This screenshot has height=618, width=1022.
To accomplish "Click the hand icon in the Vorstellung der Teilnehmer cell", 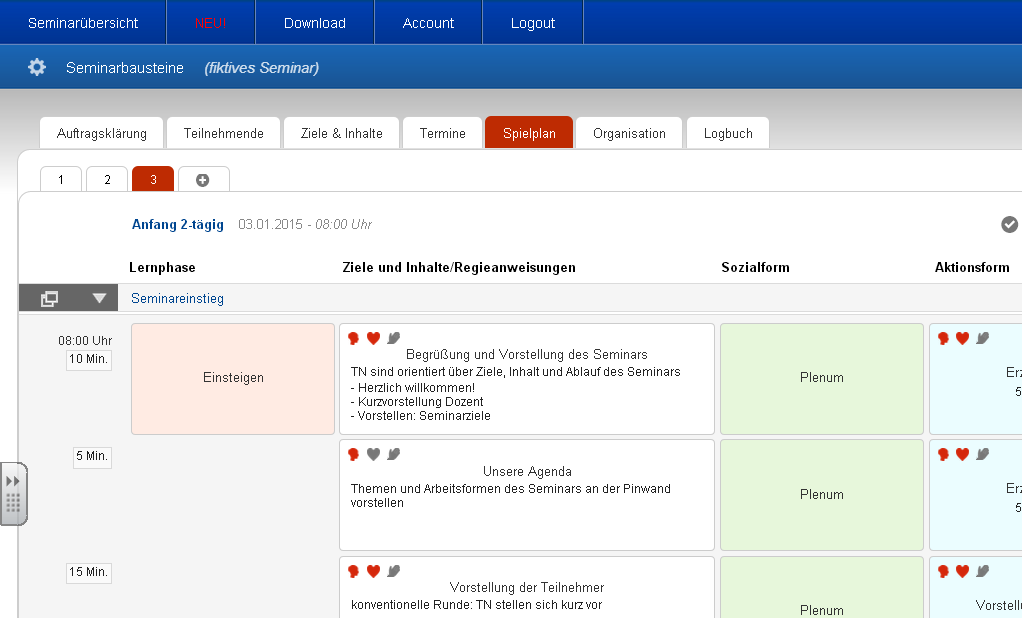I will coord(393,571).
